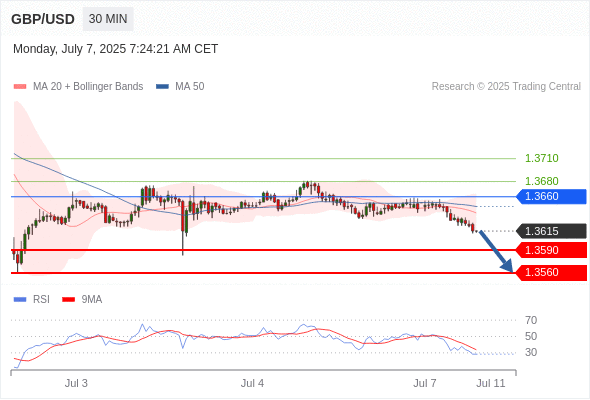
Task: Click the Jul 11 date marker
Action: pyautogui.click(x=491, y=383)
